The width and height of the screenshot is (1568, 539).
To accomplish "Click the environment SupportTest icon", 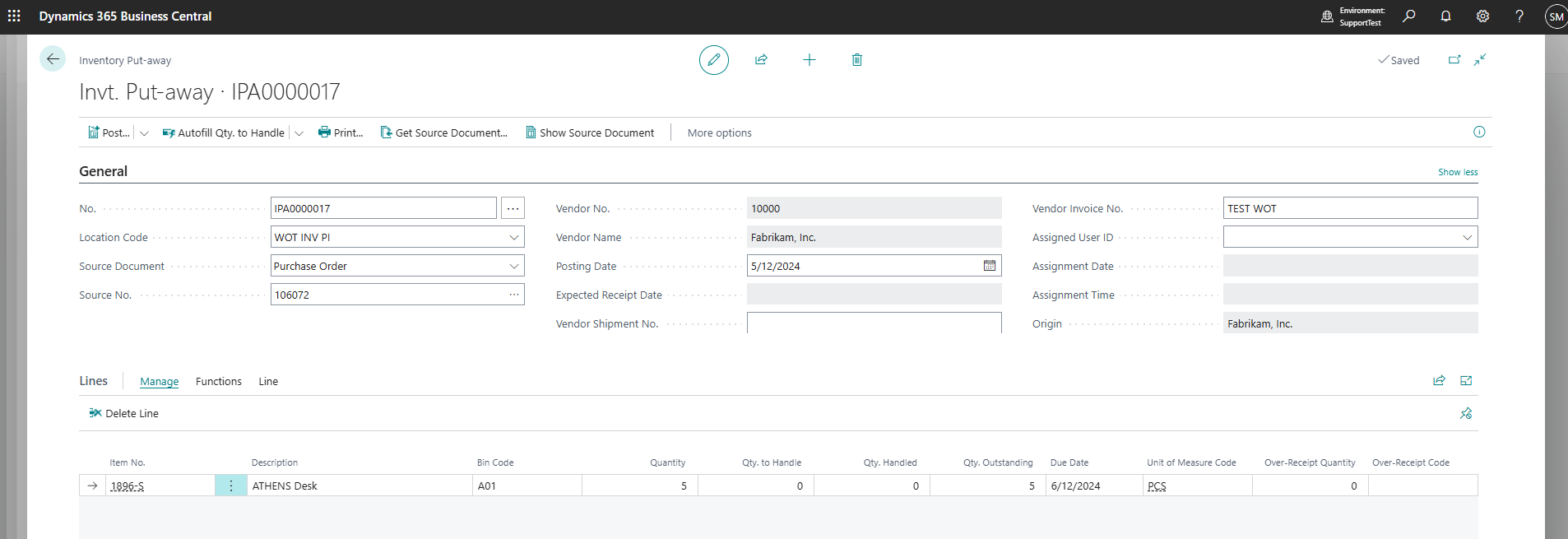I will click(1327, 16).
